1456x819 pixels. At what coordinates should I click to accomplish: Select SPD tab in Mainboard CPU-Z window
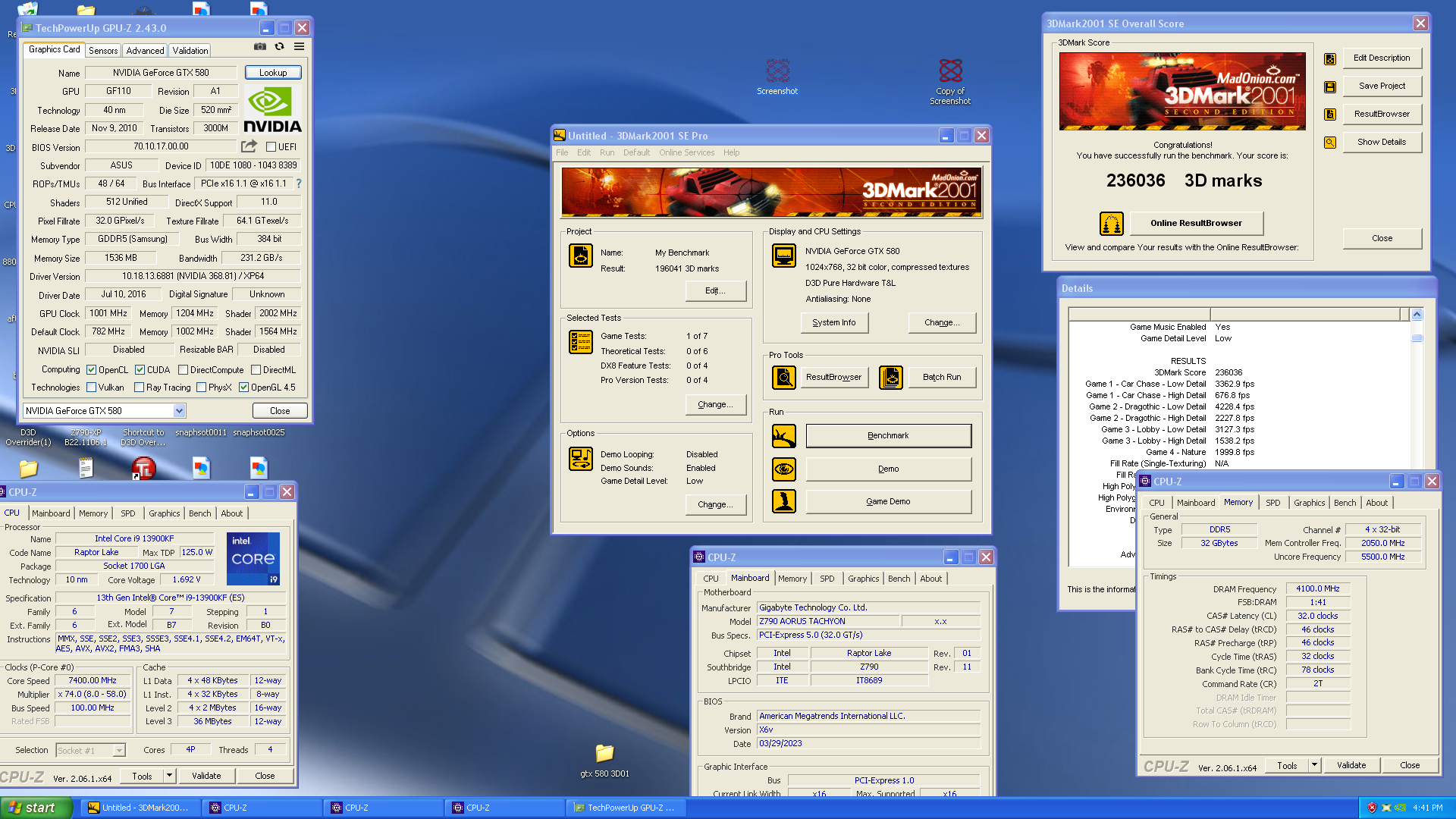[x=827, y=579]
